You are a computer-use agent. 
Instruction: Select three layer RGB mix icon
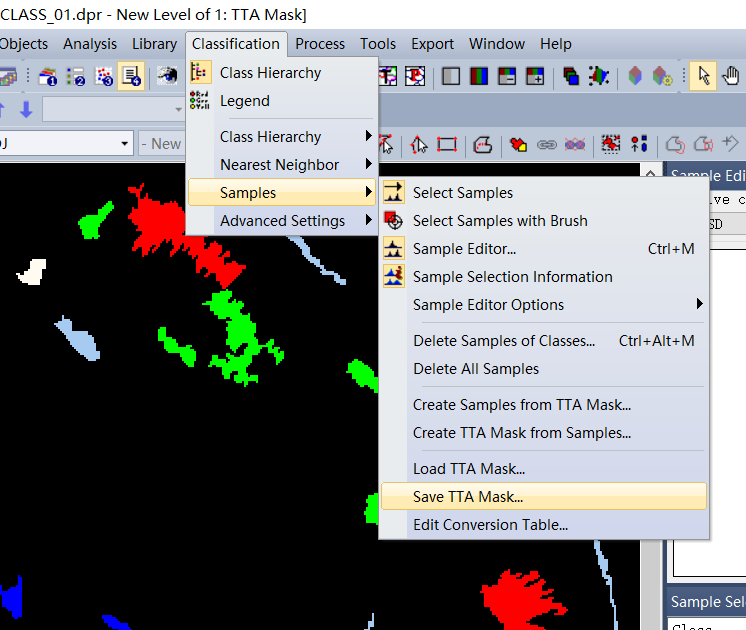(x=479, y=76)
